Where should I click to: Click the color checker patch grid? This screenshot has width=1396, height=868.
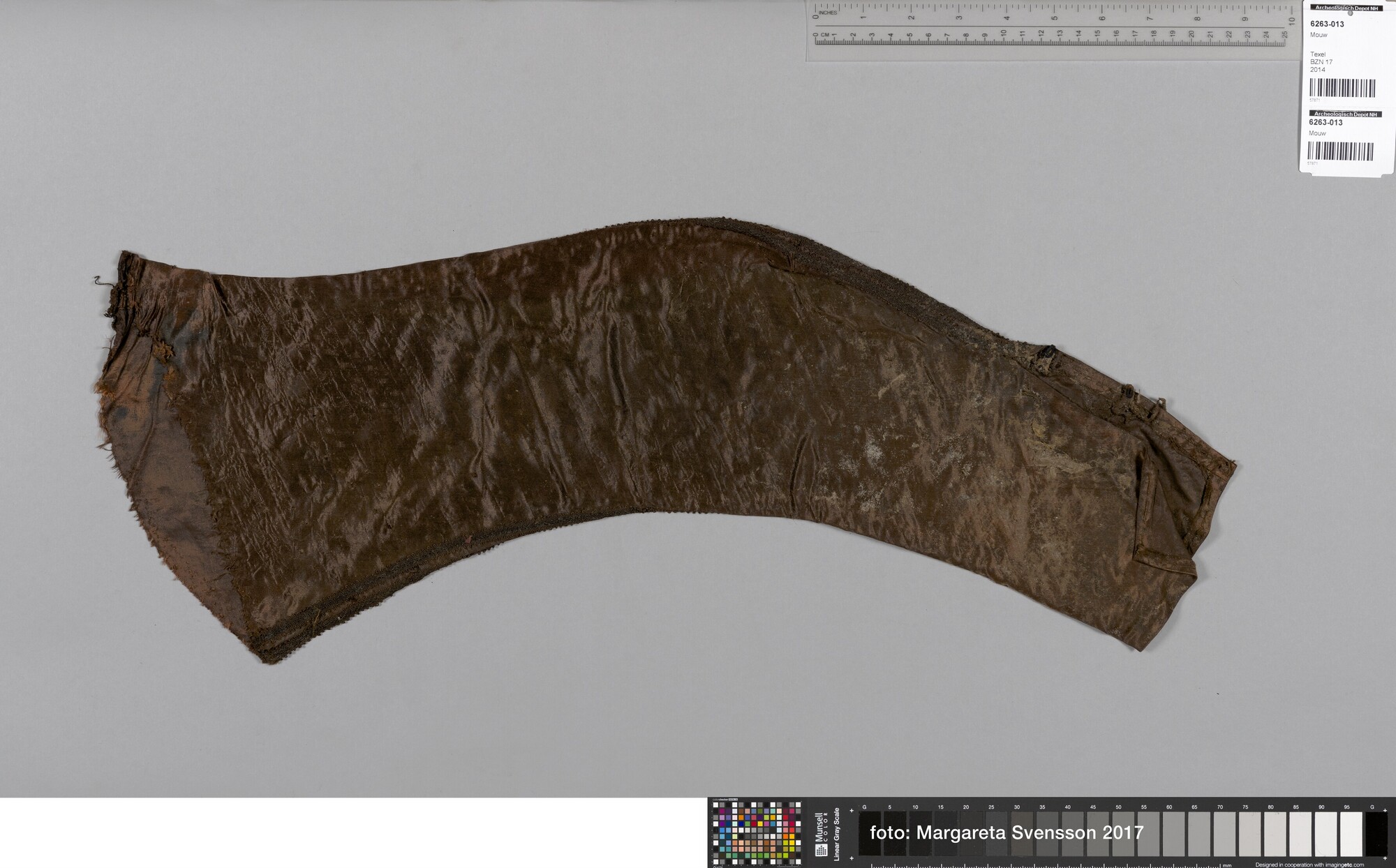(x=756, y=832)
